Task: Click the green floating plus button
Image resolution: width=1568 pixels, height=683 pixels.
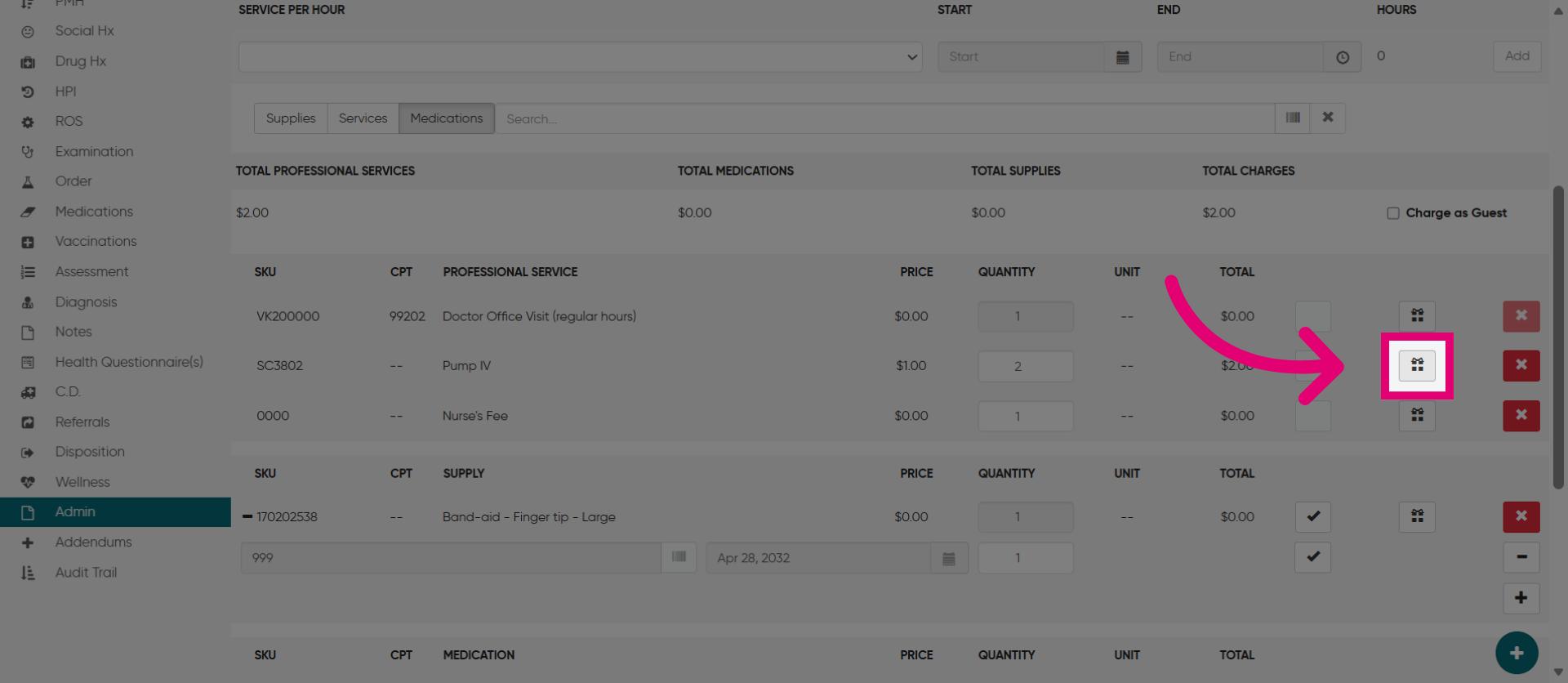Action: tap(1517, 653)
